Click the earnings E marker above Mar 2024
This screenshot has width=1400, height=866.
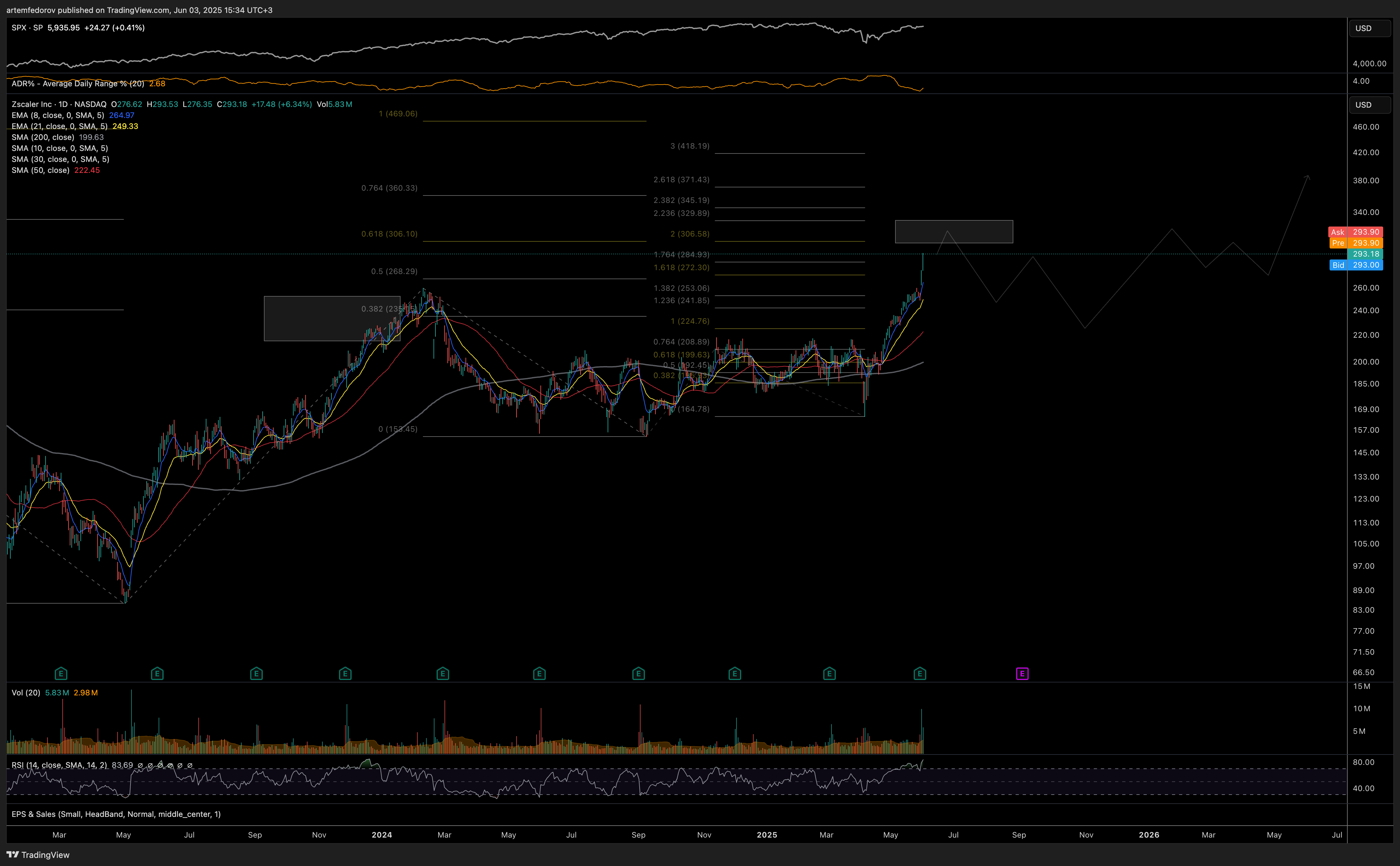(443, 673)
